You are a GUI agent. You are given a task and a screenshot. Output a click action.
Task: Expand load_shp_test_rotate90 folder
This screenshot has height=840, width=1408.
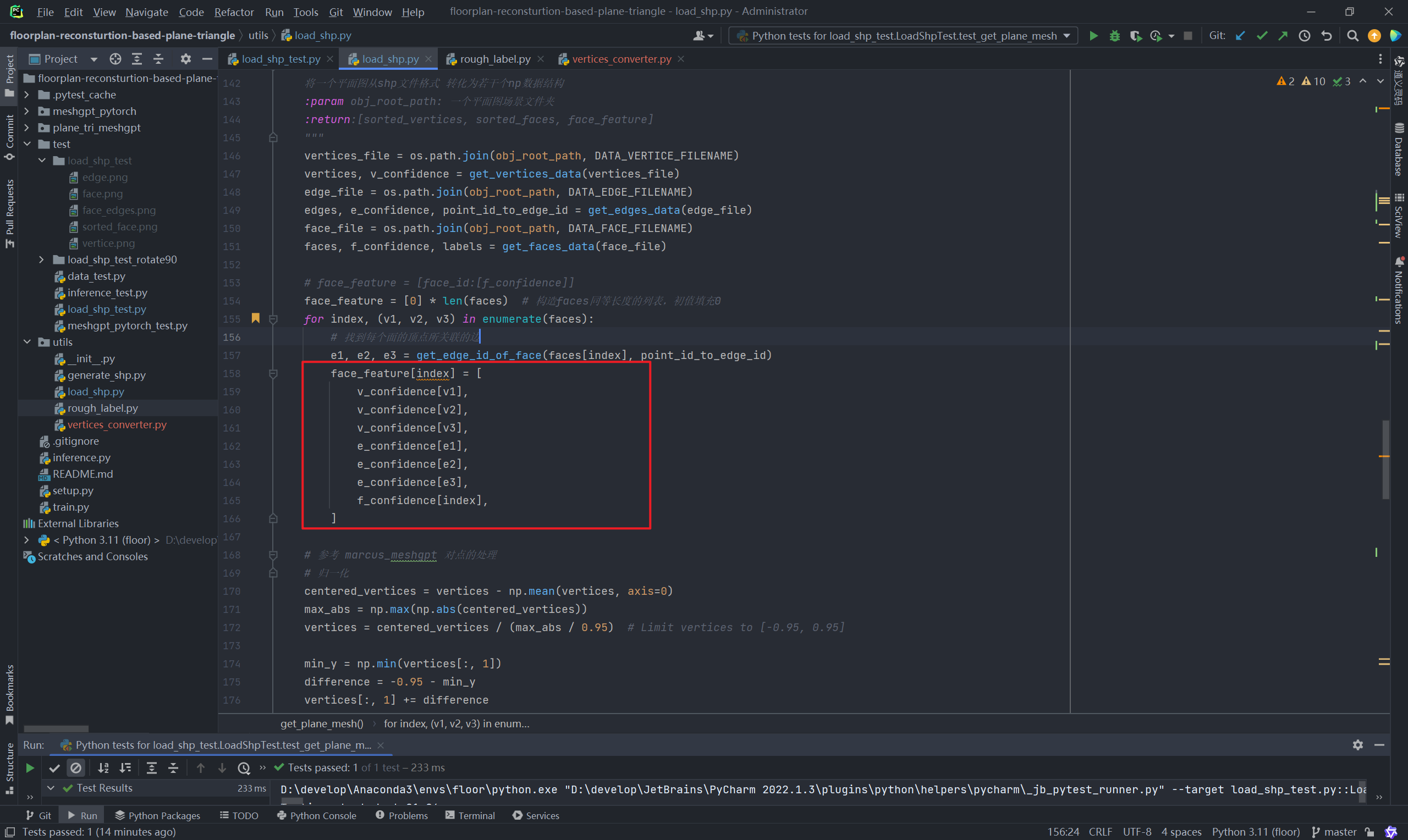[x=41, y=260]
